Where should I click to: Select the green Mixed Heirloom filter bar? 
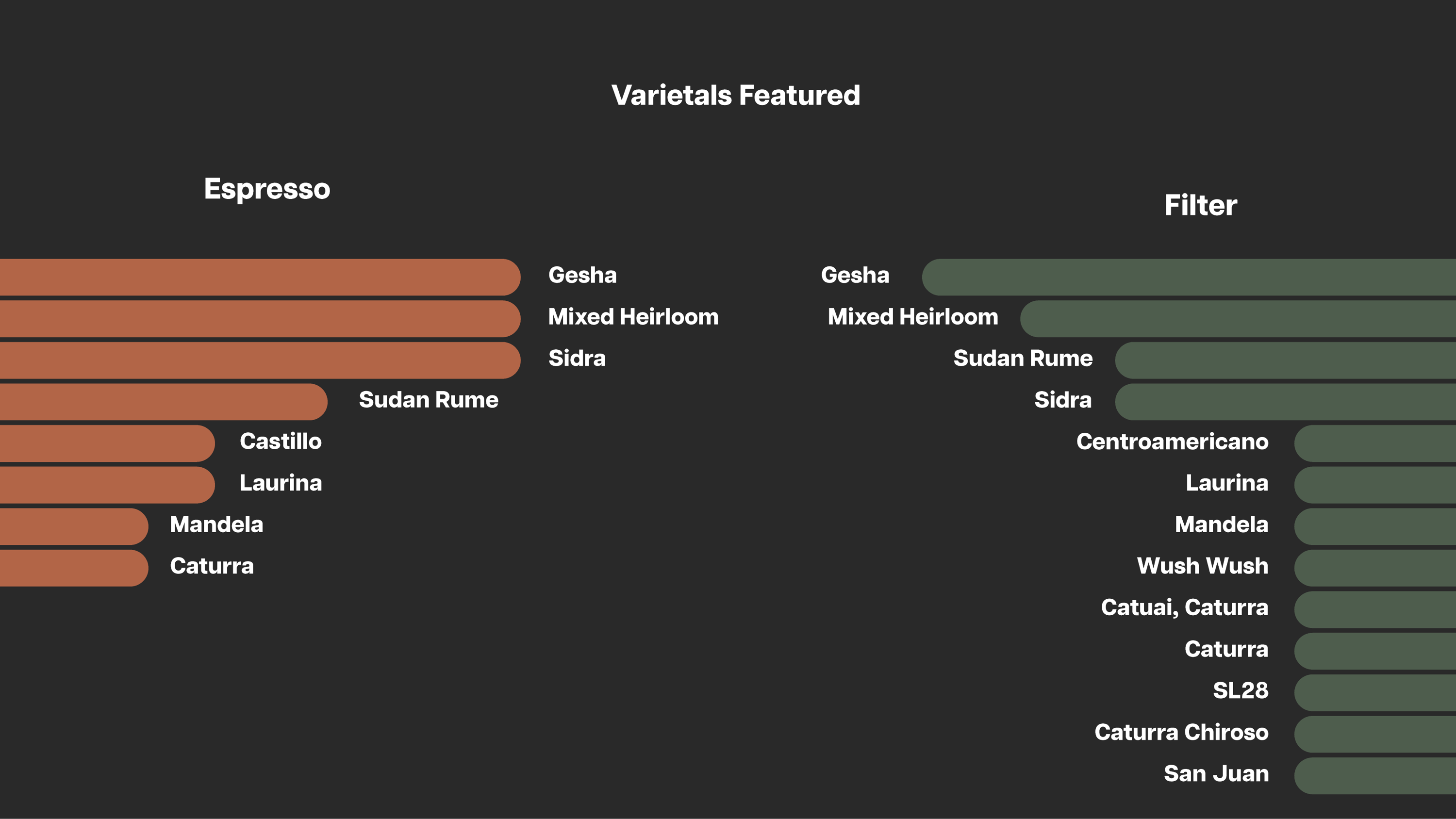1238,319
